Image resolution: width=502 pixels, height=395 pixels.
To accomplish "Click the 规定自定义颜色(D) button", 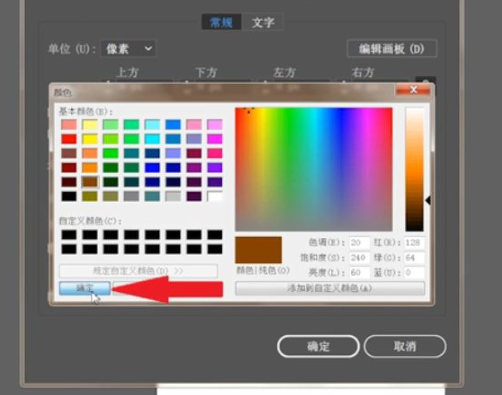I will click(x=138, y=271).
